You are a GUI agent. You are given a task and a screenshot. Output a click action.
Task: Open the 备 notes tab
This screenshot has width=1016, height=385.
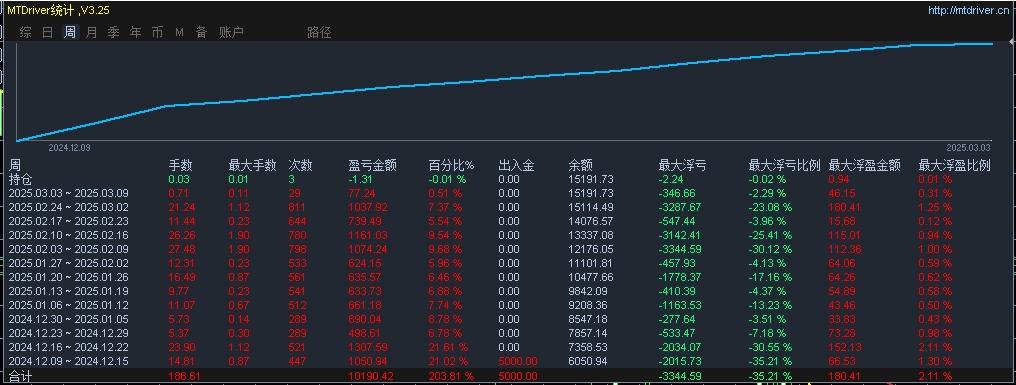coord(202,32)
